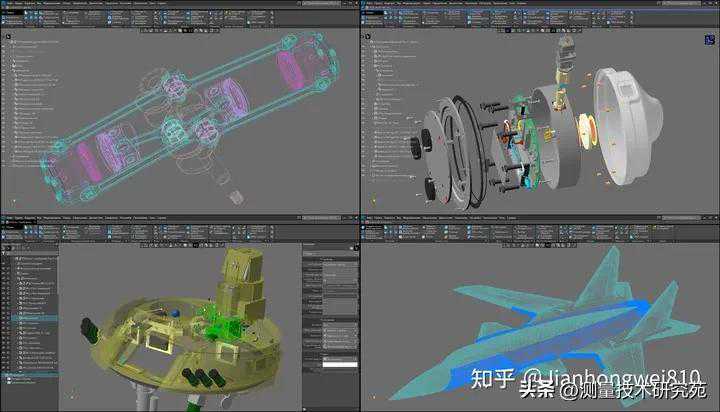The image size is (720, 412).
Task: Select the highlighted part row in the platform model tree
Action: coord(35,318)
